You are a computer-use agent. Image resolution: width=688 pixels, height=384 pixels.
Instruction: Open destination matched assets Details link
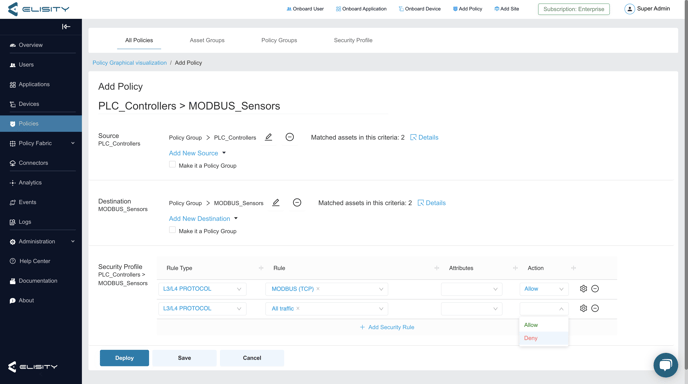click(432, 203)
